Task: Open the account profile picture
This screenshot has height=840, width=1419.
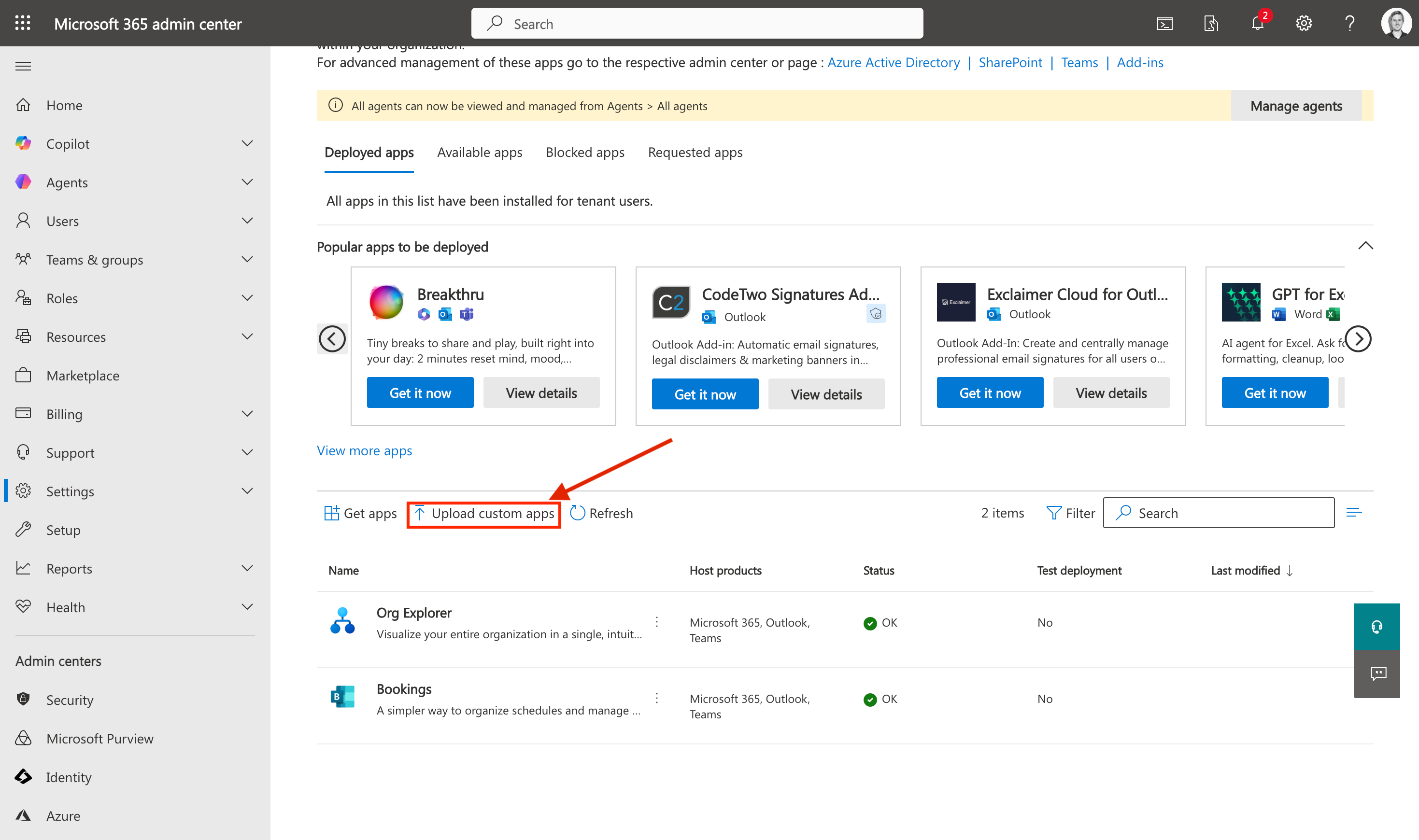Action: tap(1396, 23)
